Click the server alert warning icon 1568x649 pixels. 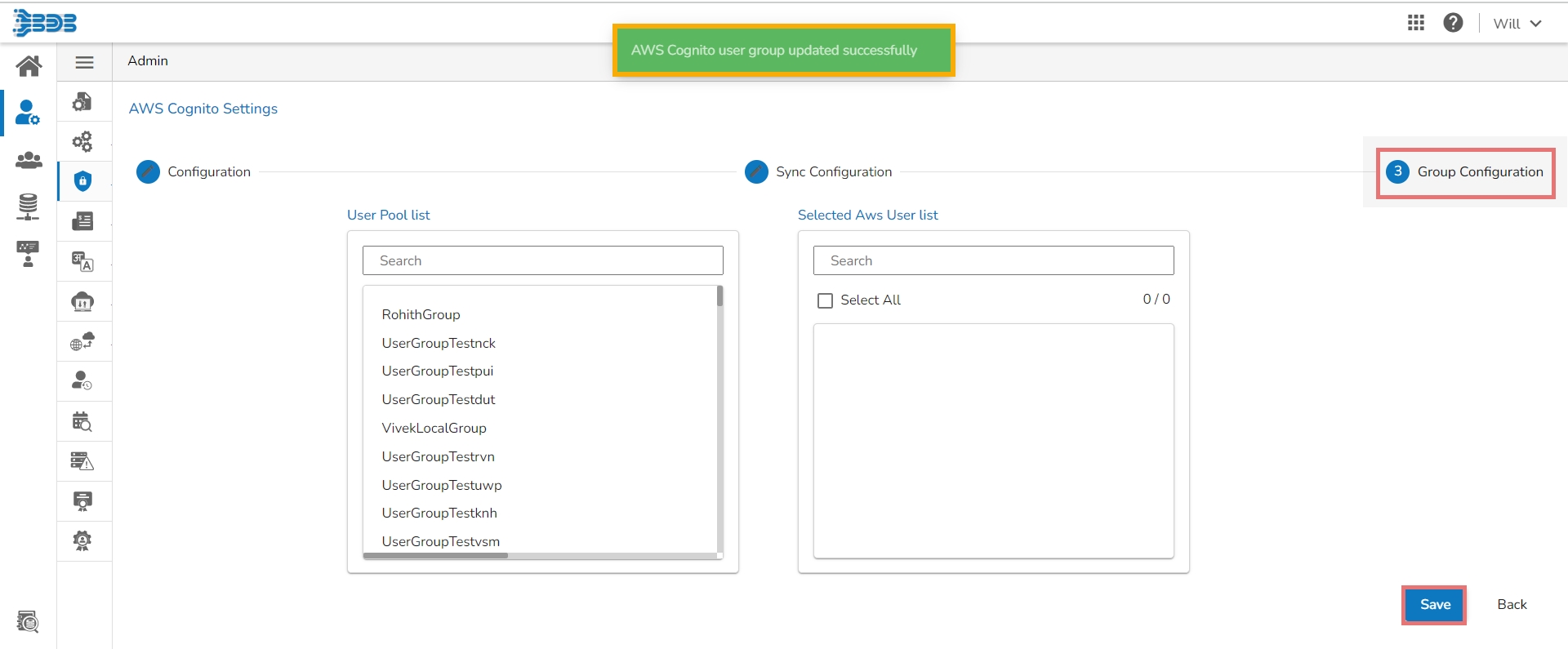point(82,461)
